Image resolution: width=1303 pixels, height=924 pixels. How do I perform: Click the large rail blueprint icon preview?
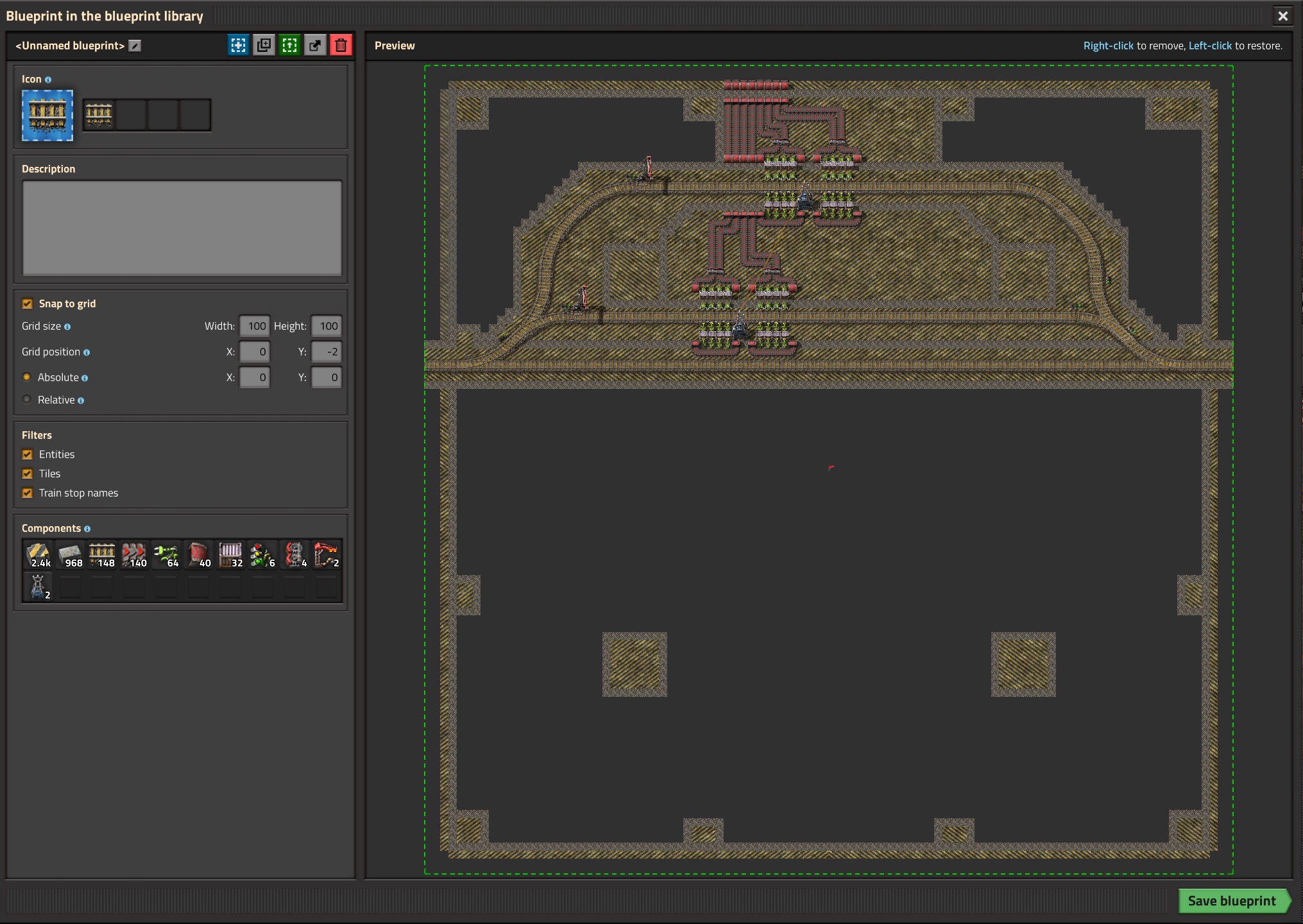click(x=47, y=116)
